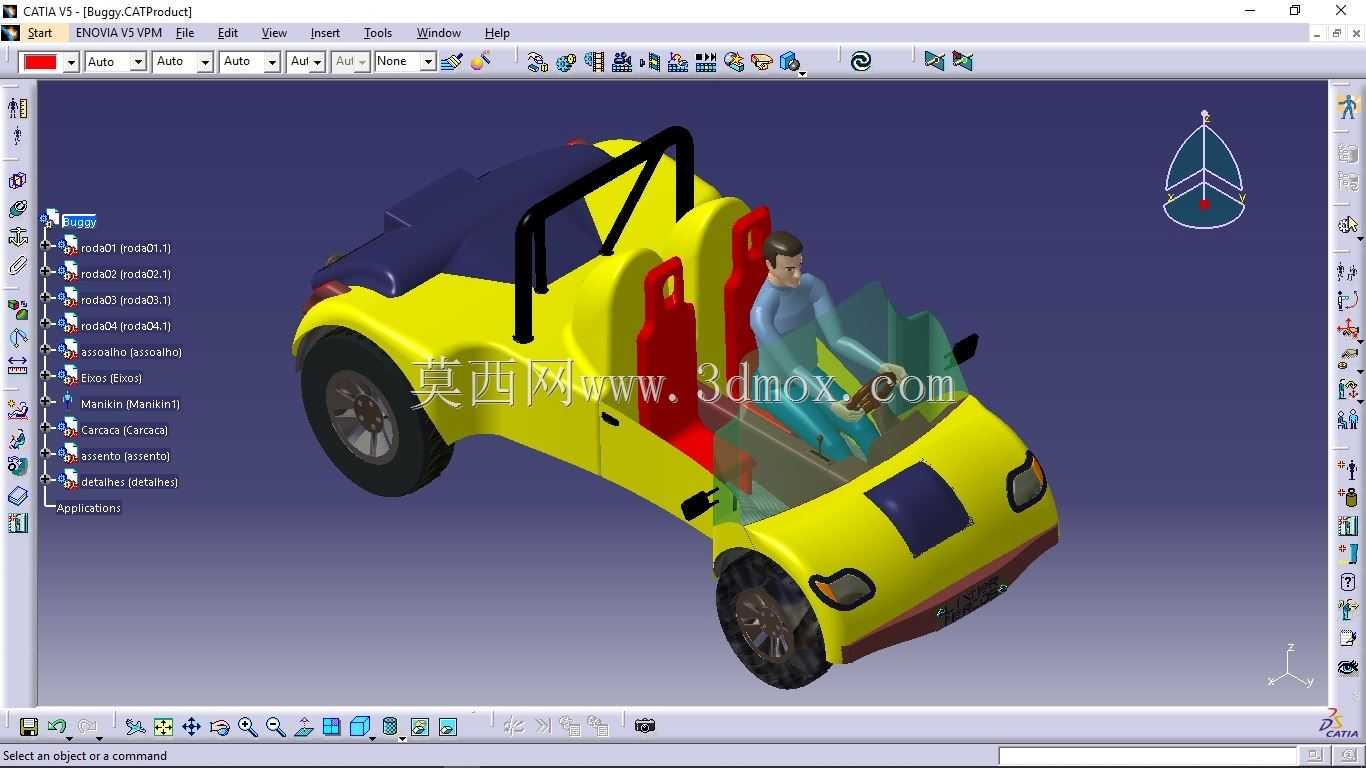Click the question mark box icon in right toolbar
Viewport: 1366px width, 768px height.
click(1348, 582)
